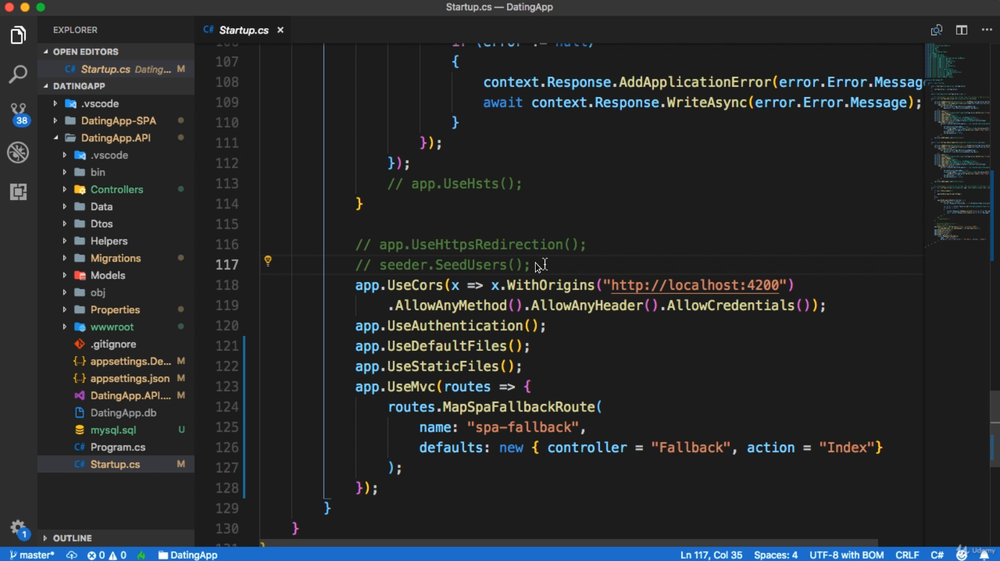Click the minimap code overview

pyautogui.click(x=948, y=150)
